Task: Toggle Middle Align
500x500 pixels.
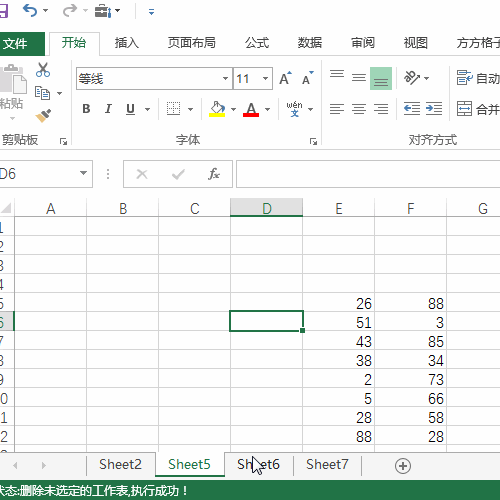Action: click(x=359, y=78)
